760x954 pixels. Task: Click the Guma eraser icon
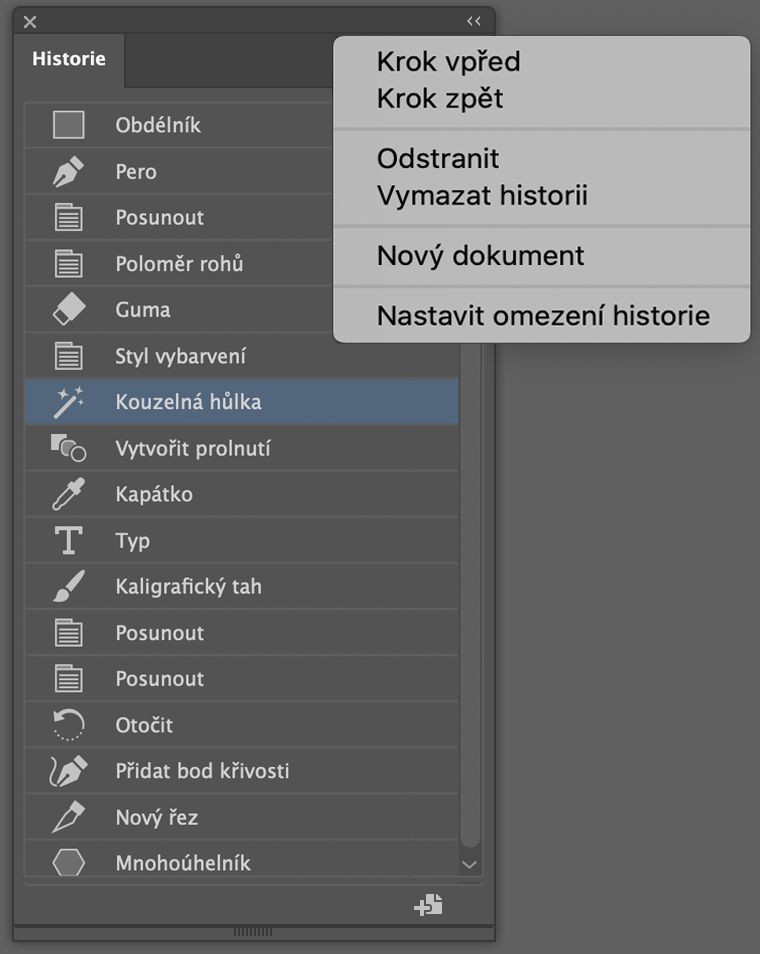point(68,310)
